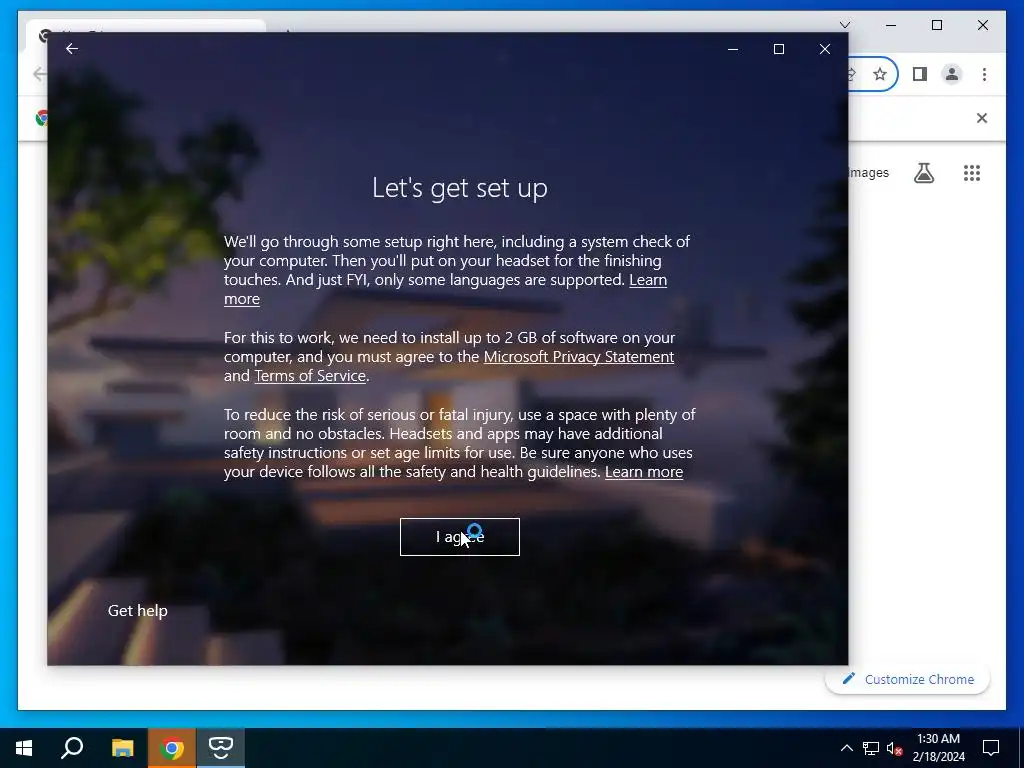Screen dimensions: 1024x768
Task: Minimize the Mixed Reality Portal window
Action: (733, 49)
